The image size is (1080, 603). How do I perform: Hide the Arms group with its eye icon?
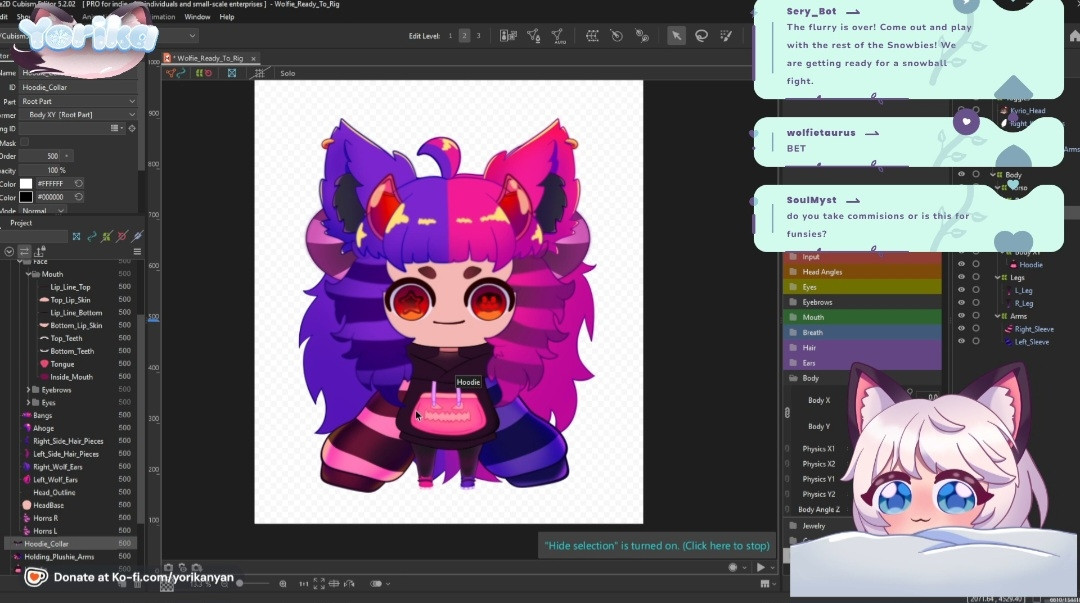click(962, 316)
